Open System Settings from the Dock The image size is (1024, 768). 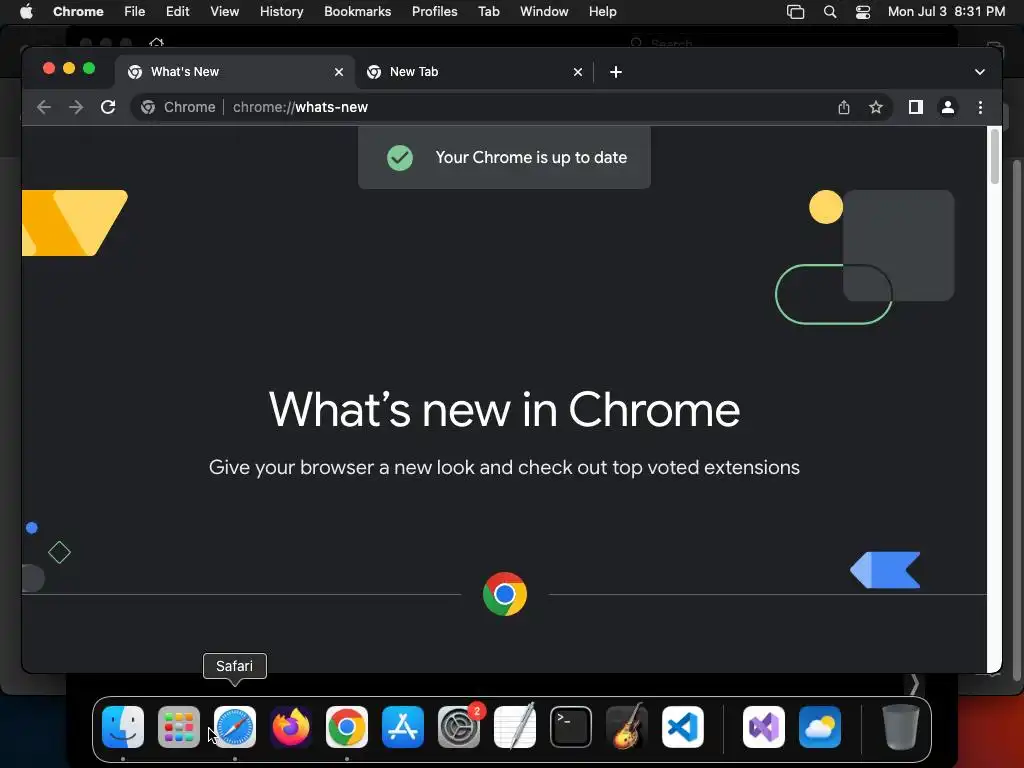point(459,727)
